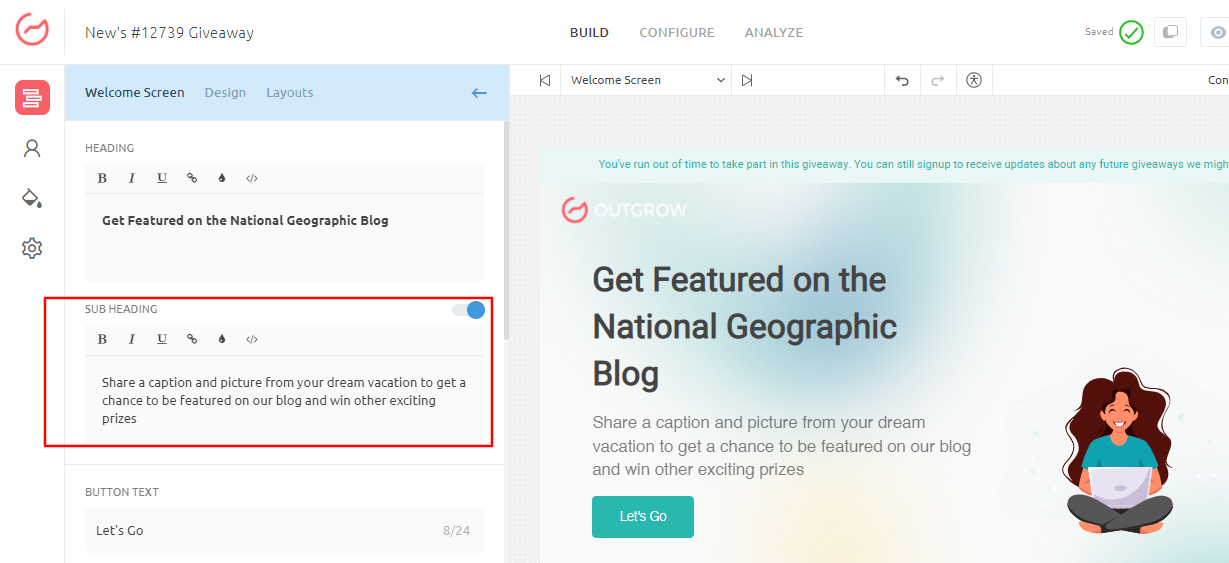The height and width of the screenshot is (563, 1229).
Task: Apply italic in the Sub Heading editor
Action: [x=132, y=339]
